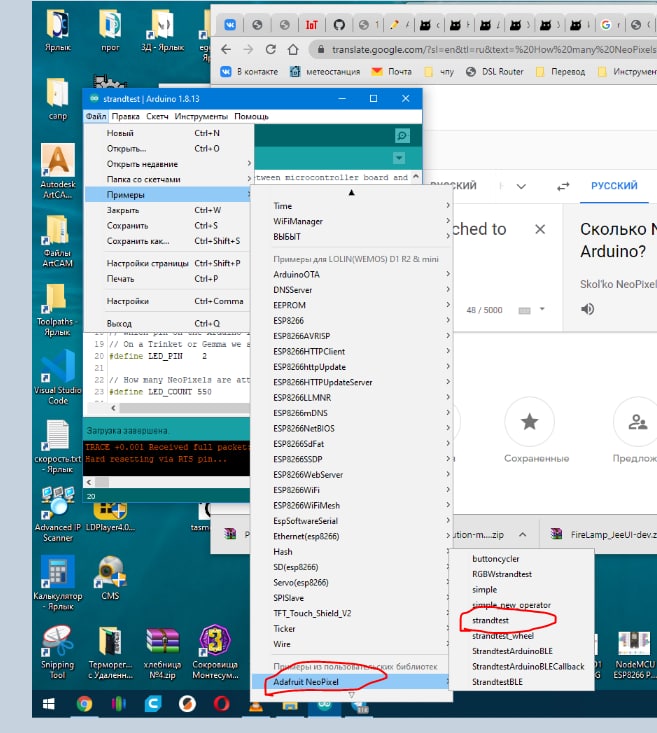Open Сохраненные star button
The image size is (657, 733).
[x=530, y=422]
